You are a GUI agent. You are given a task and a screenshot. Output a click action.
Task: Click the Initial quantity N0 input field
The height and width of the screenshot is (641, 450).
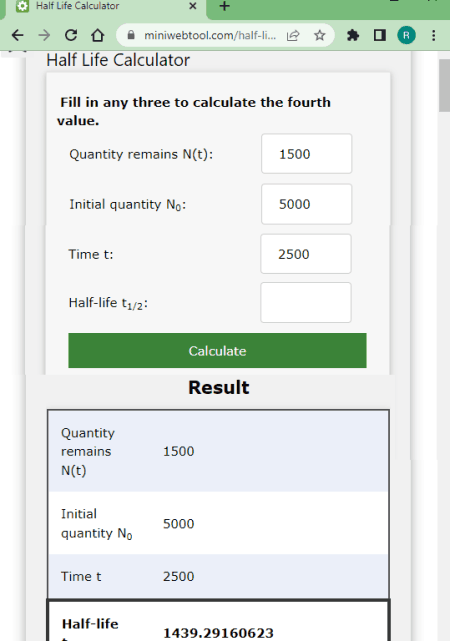307,204
